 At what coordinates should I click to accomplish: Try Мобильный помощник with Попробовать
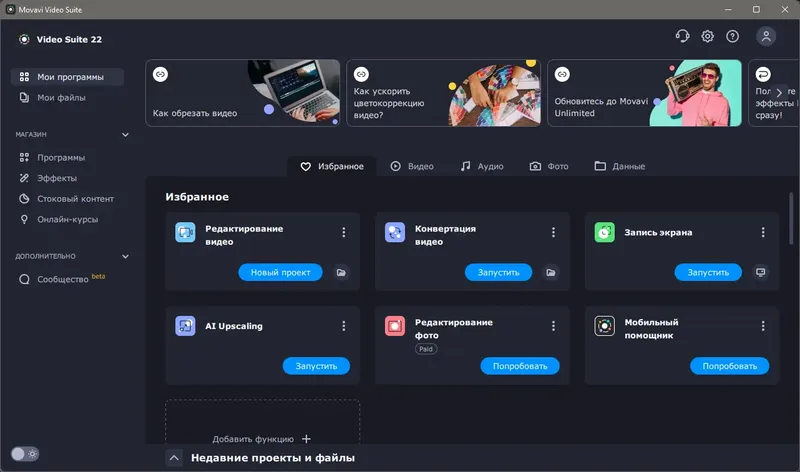coord(730,366)
